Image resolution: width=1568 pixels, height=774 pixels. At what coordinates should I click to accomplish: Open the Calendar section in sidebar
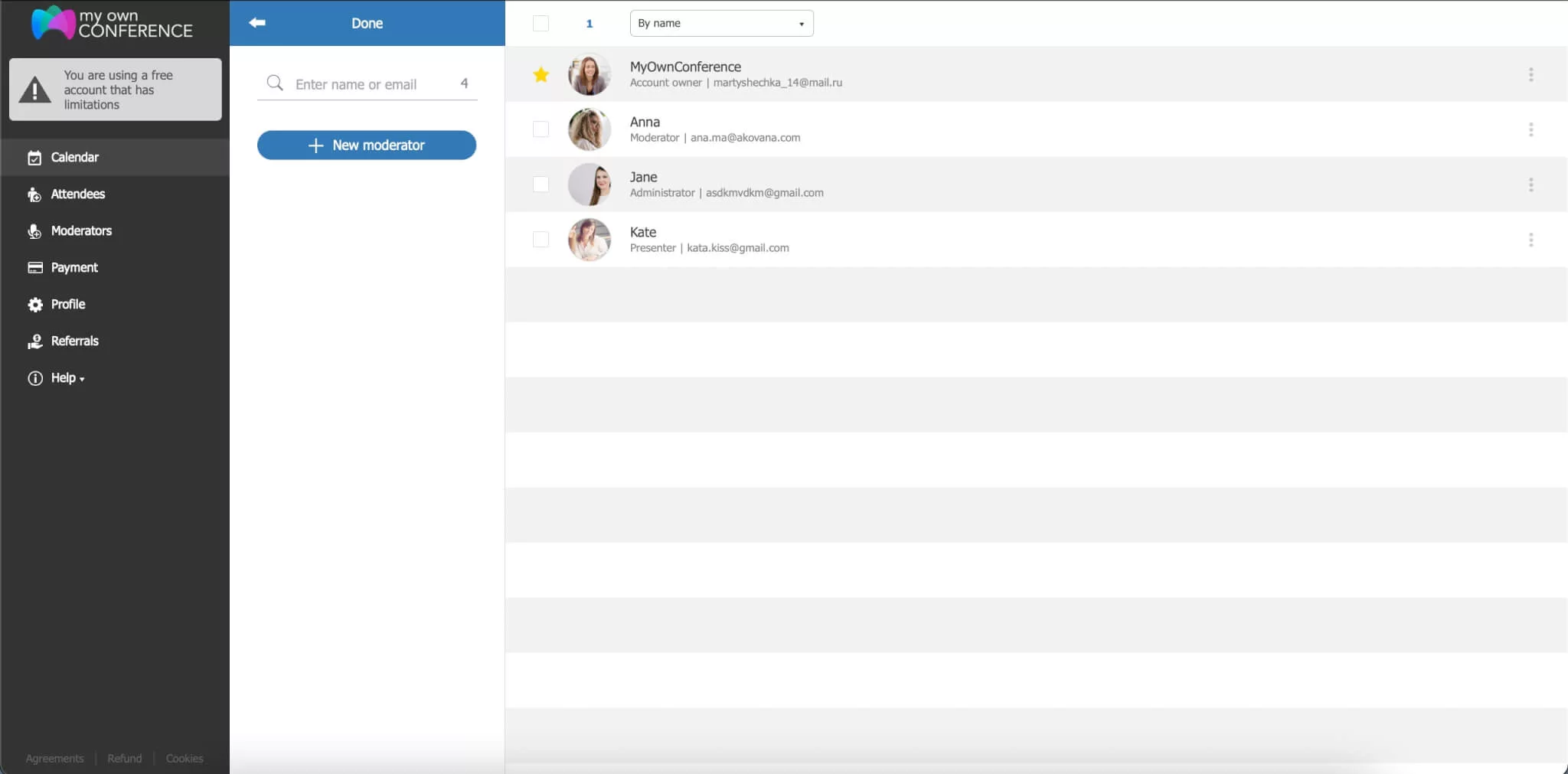pos(74,157)
